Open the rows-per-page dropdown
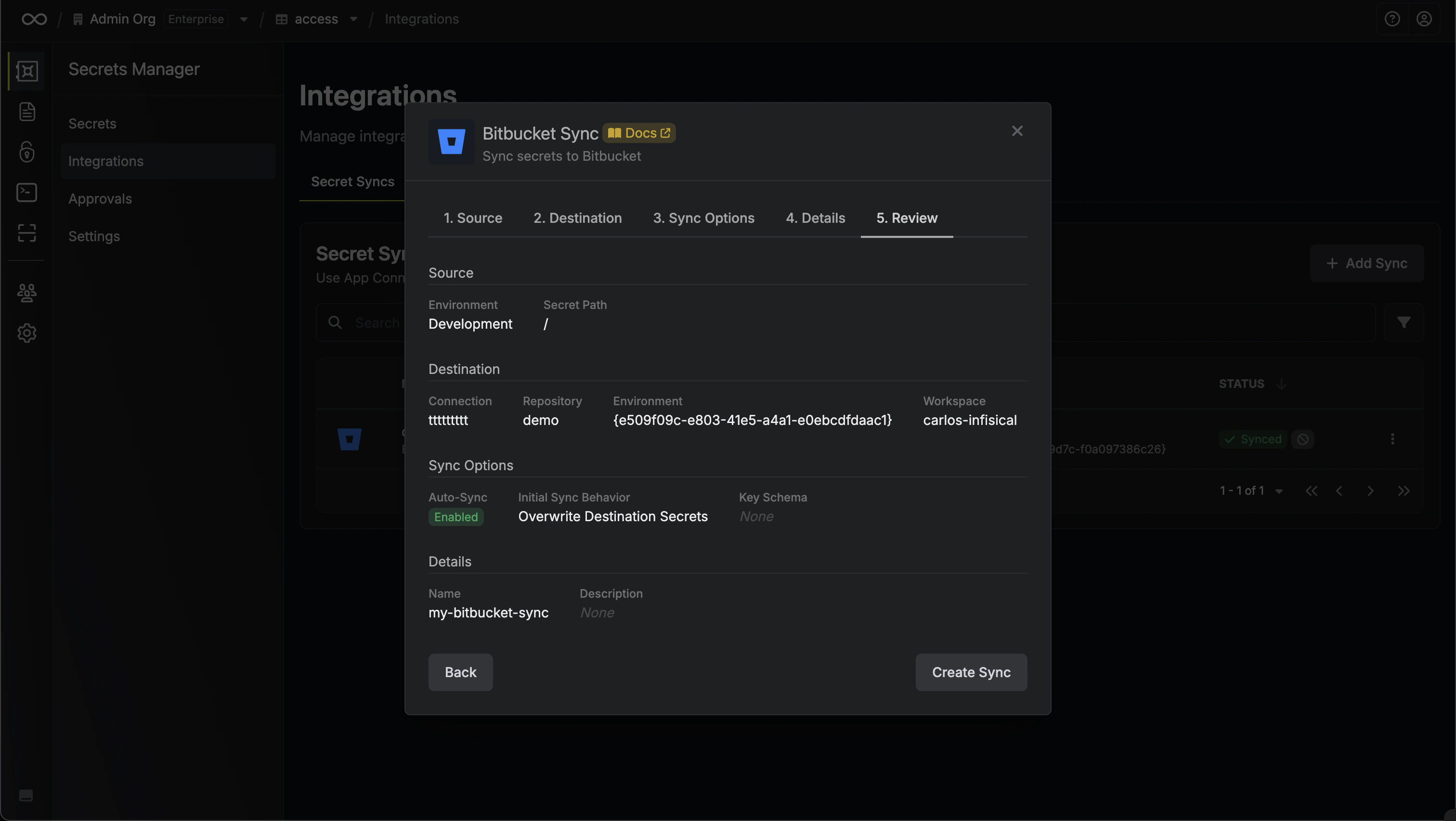Viewport: 1456px width, 821px height. pos(1278,491)
